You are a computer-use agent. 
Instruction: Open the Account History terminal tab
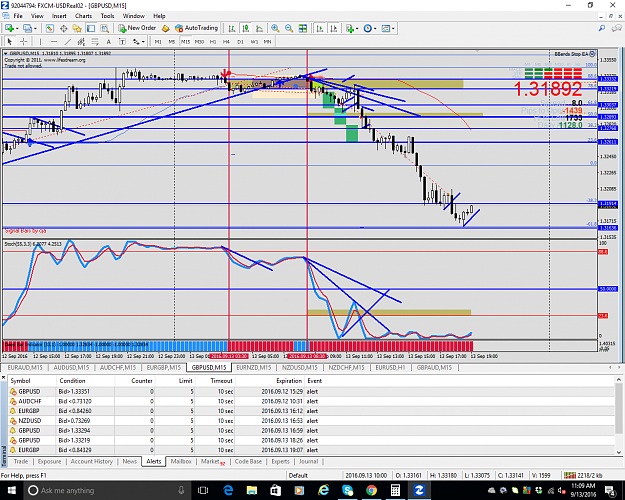91,461
